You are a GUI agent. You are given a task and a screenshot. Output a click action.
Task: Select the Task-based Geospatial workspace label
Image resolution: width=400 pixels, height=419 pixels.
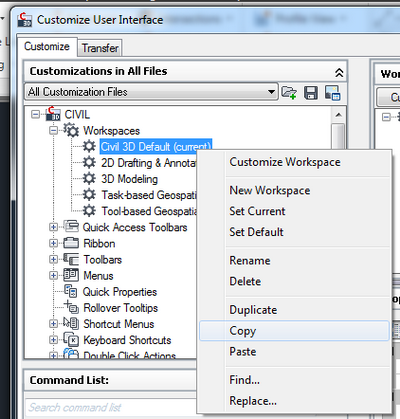[x=149, y=195]
